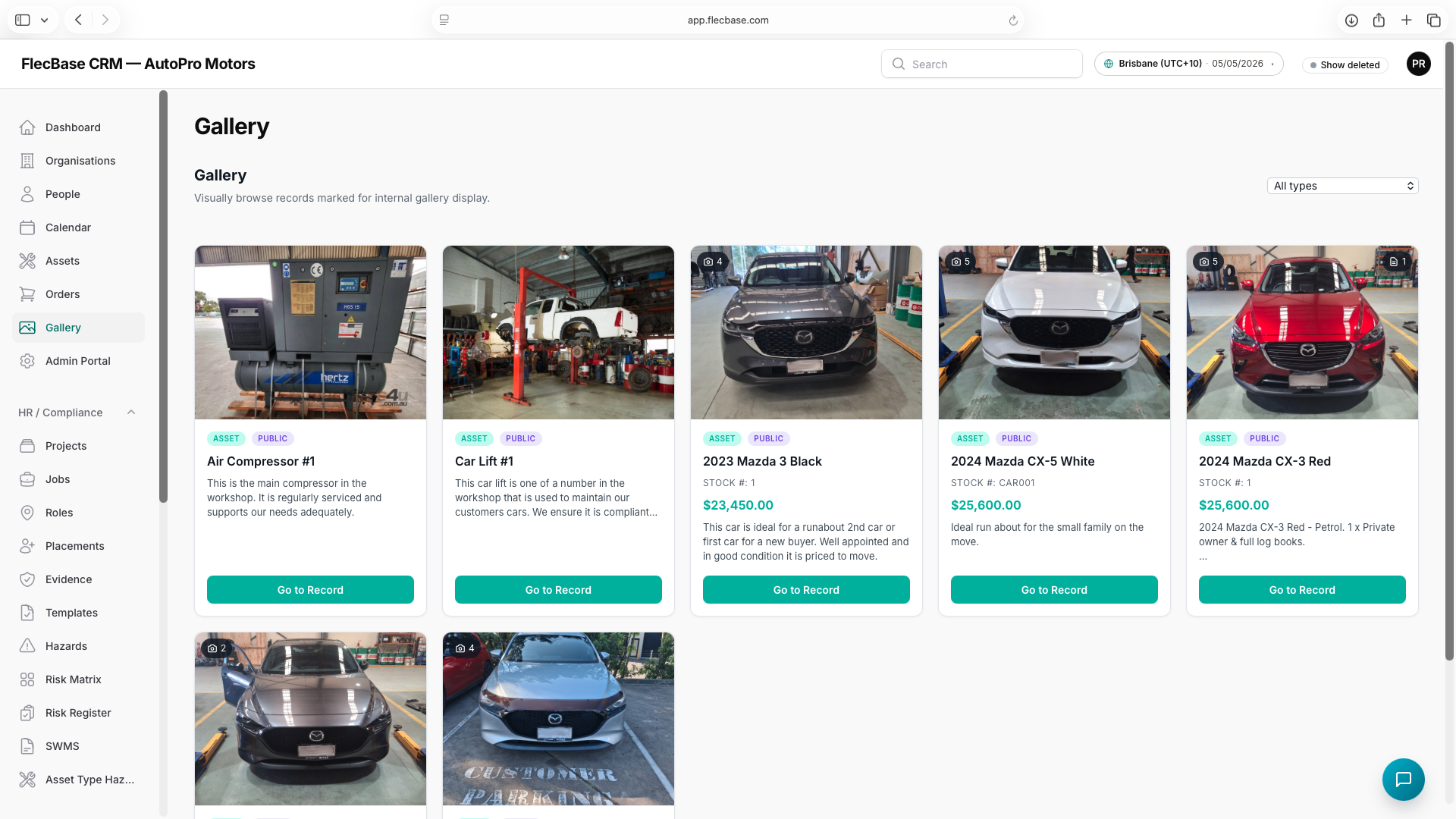Viewport: 1456px width, 819px height.
Task: Click the Organisations building icon
Action: (x=27, y=161)
